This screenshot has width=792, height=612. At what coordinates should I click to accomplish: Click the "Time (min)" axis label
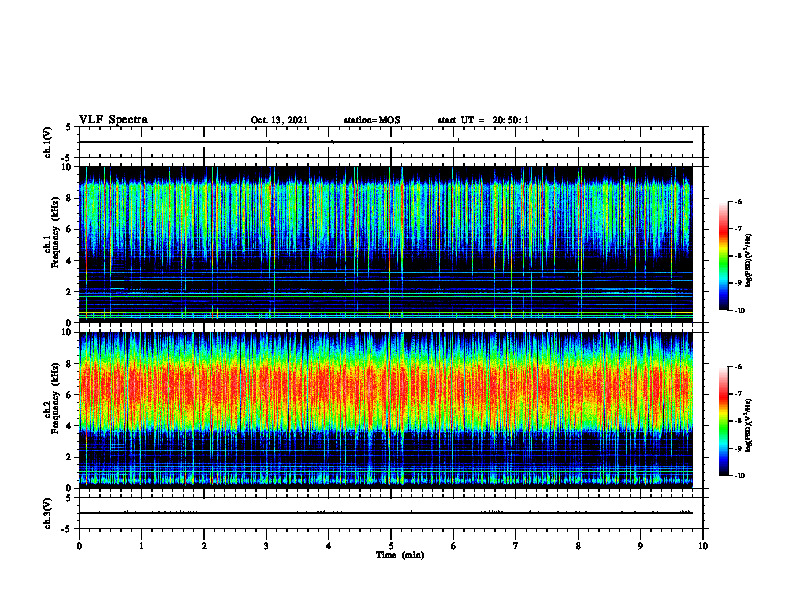pos(400,555)
